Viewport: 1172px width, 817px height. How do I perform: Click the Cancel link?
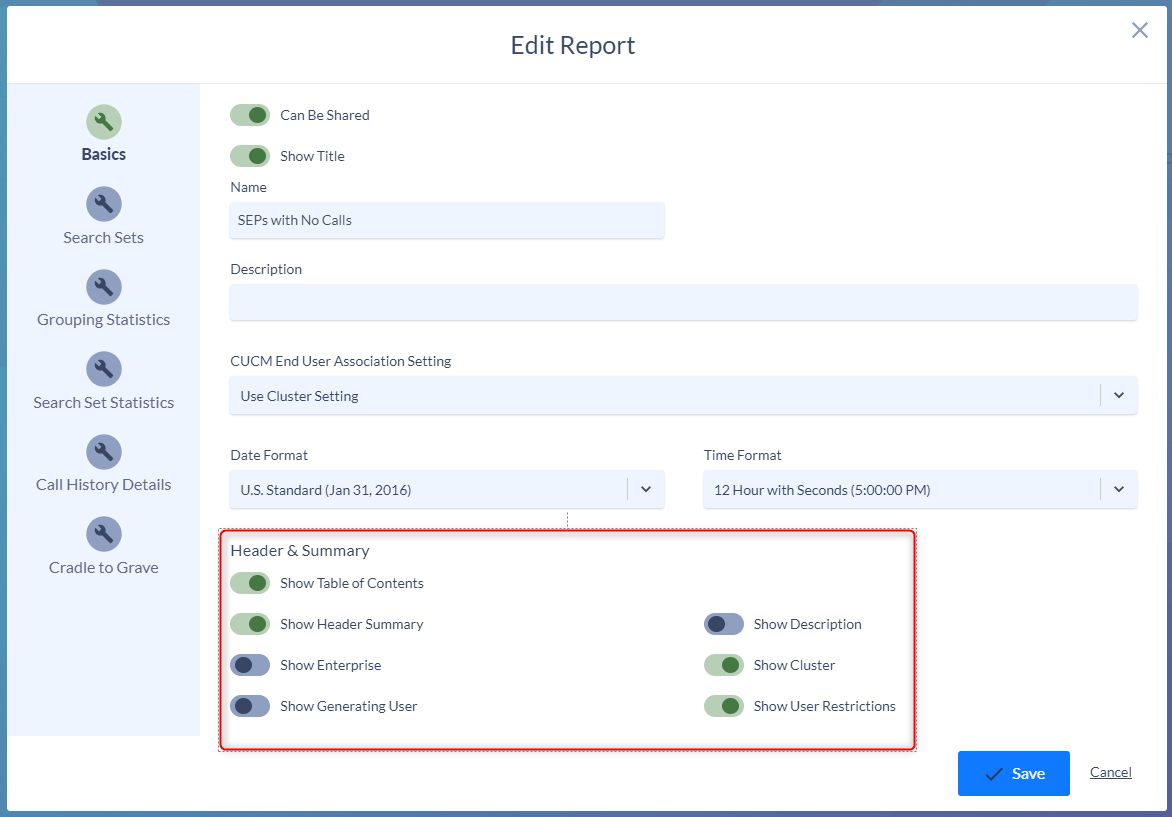1110,772
